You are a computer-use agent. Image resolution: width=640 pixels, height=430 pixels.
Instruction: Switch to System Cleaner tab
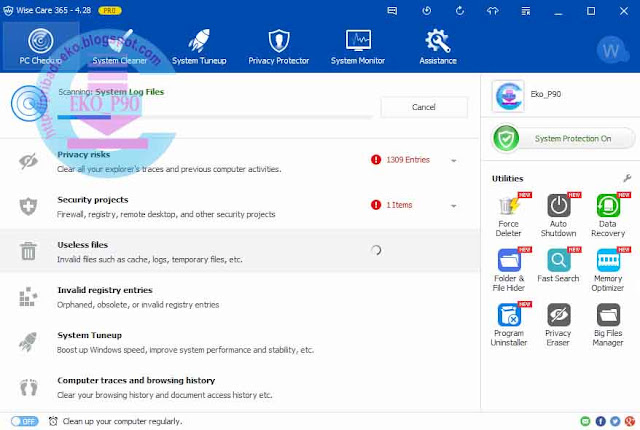pos(120,46)
